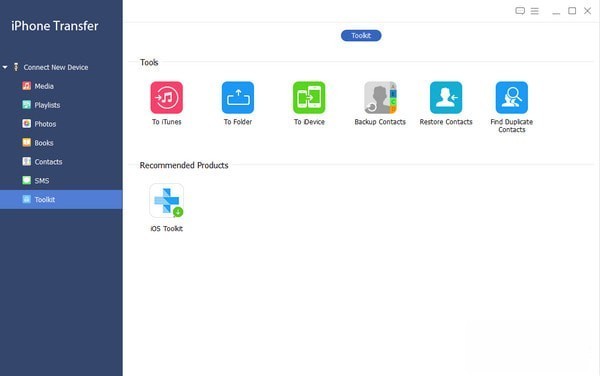Screen dimensions: 600x376
Task: Collapse the Connect New Device tree arrow
Action: click(5, 67)
